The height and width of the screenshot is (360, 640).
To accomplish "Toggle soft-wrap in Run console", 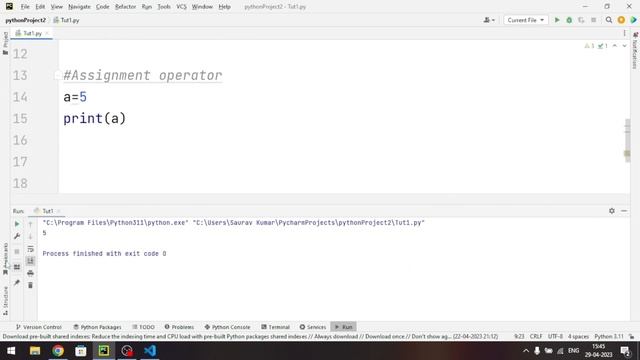I will click(30, 249).
